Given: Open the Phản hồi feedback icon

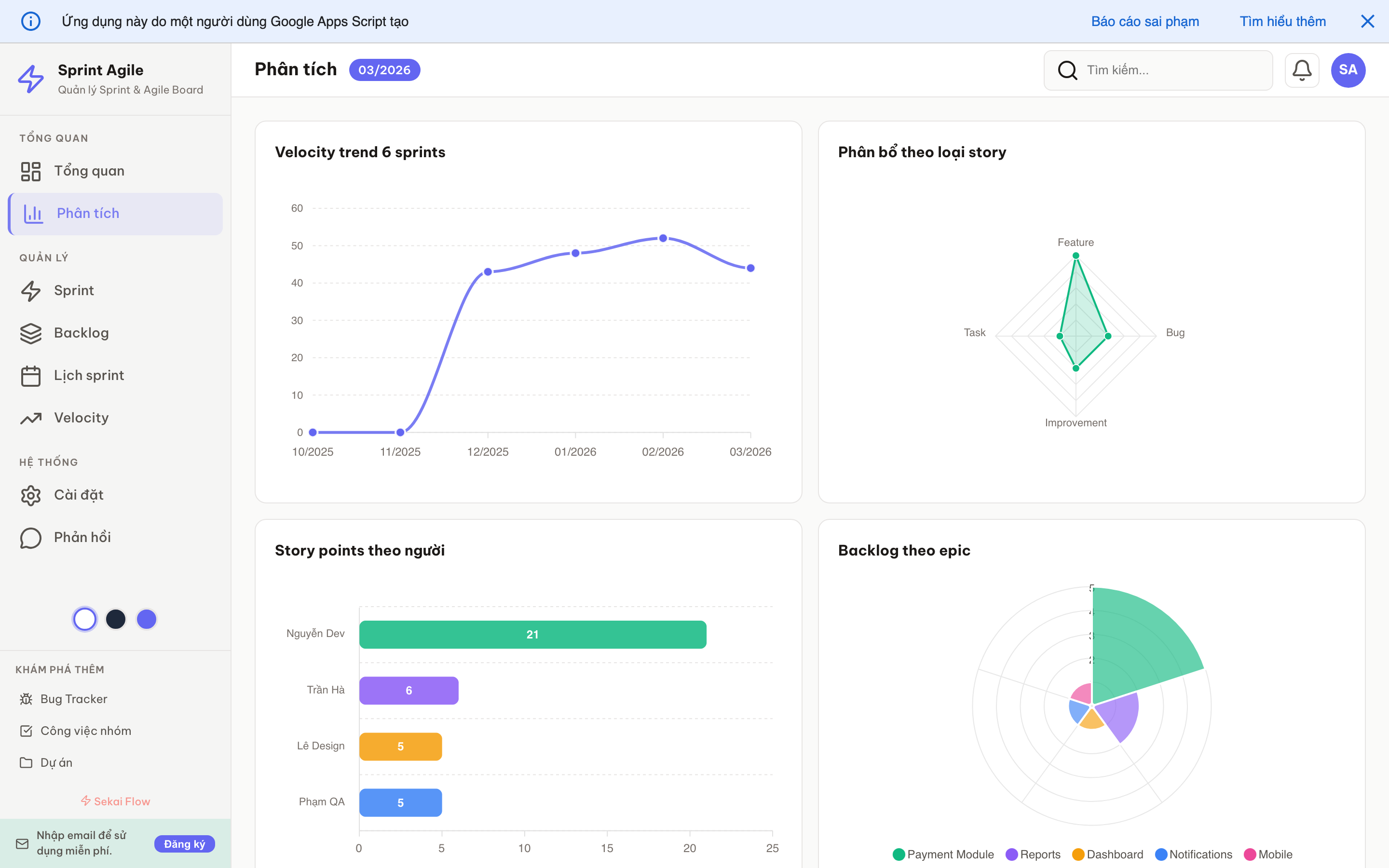Looking at the screenshot, I should [31, 537].
